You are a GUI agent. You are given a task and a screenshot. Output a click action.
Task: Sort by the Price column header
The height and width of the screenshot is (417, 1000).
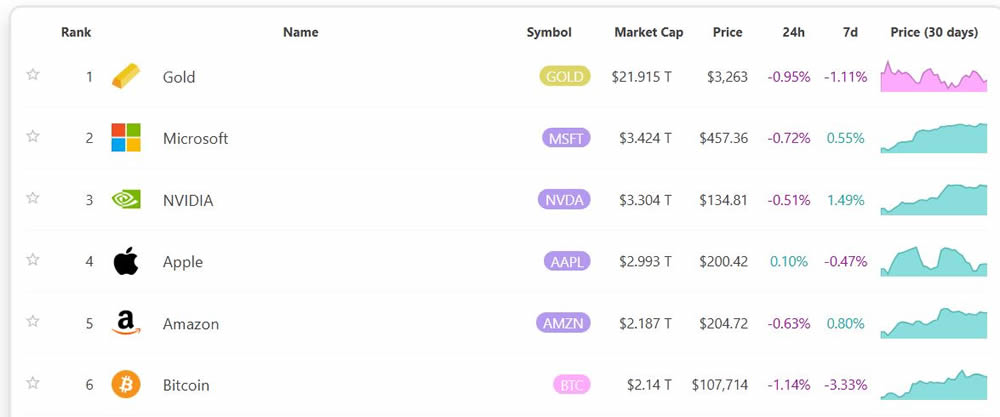click(727, 32)
